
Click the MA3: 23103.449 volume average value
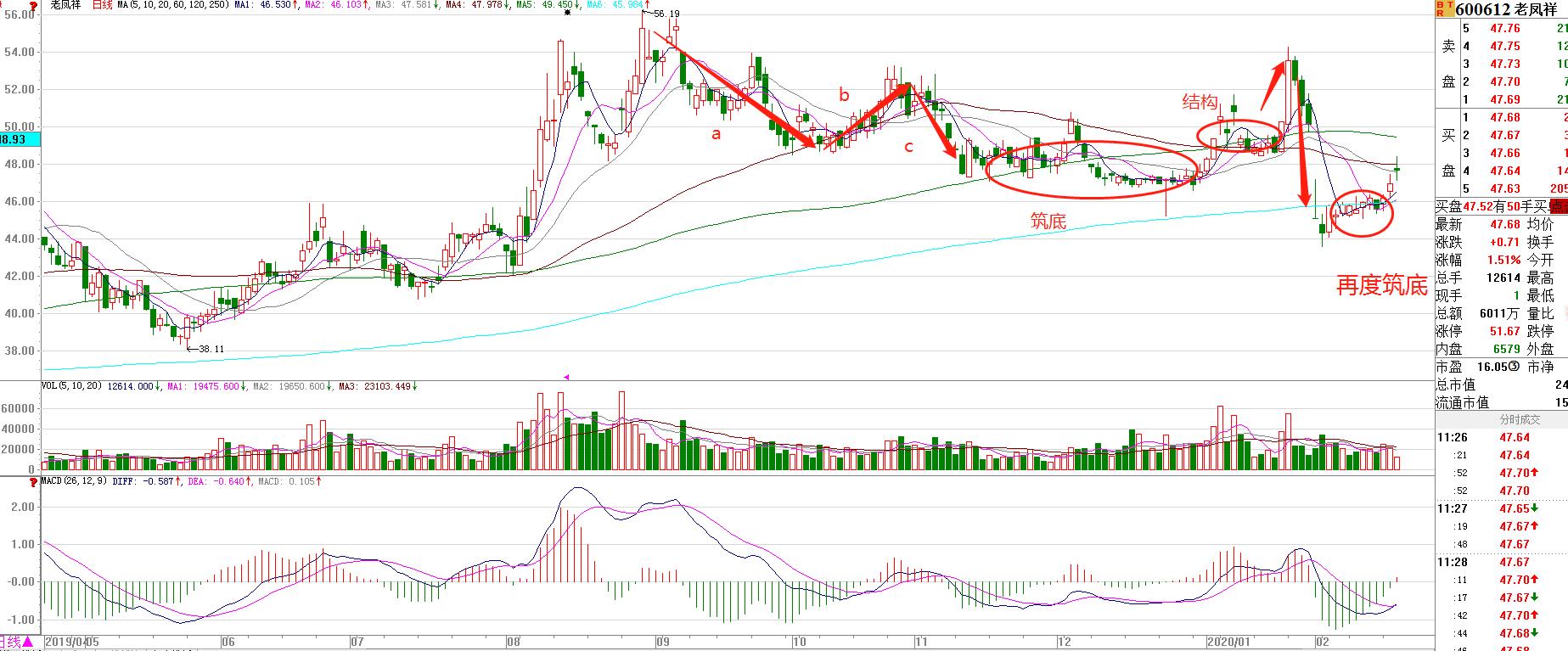(375, 386)
